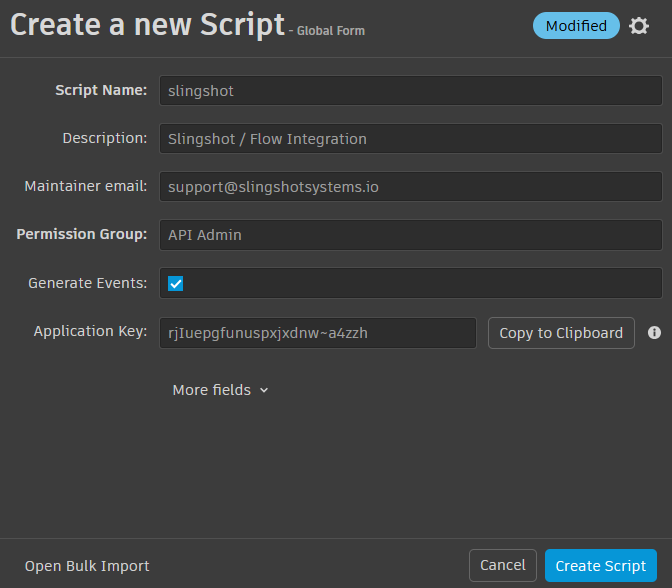Image resolution: width=672 pixels, height=588 pixels.
Task: Click the Script Name field label
Action: click(101, 90)
